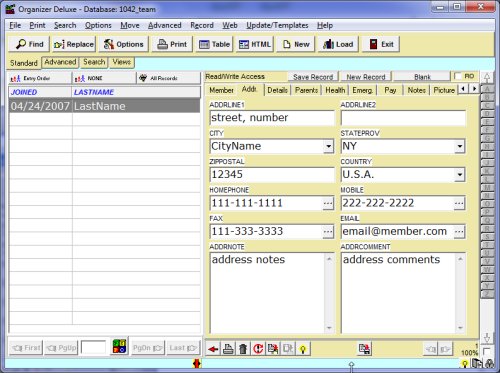Click the Find toolbar button
500x373 pixels.
[29, 44]
